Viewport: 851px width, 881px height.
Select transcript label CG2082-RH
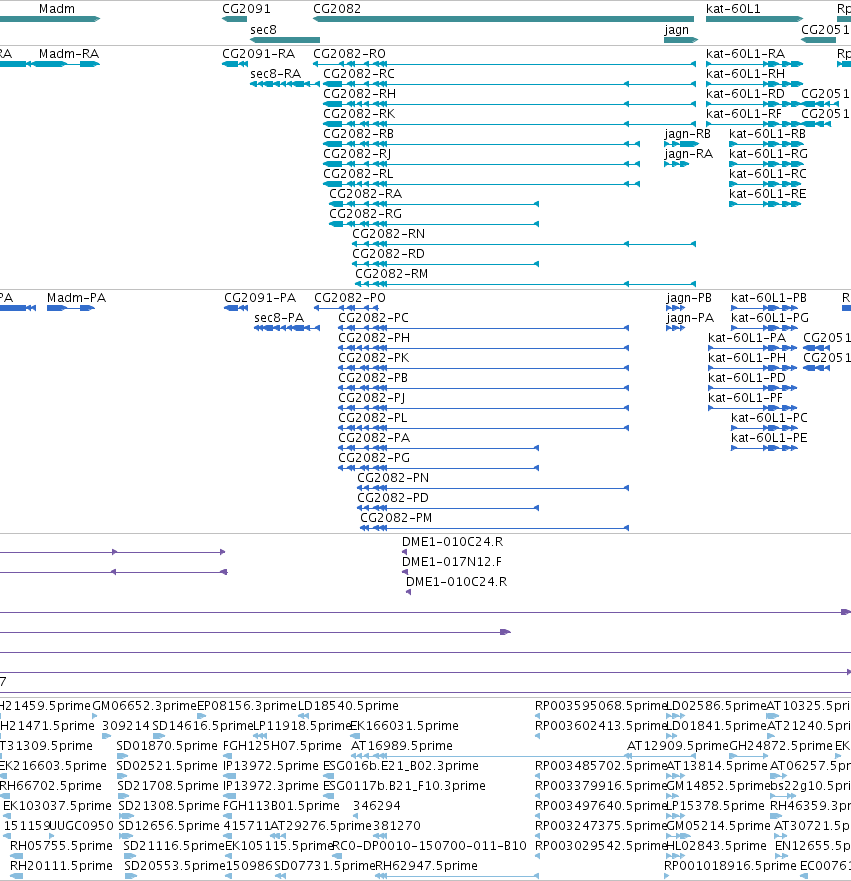pyautogui.click(x=359, y=94)
